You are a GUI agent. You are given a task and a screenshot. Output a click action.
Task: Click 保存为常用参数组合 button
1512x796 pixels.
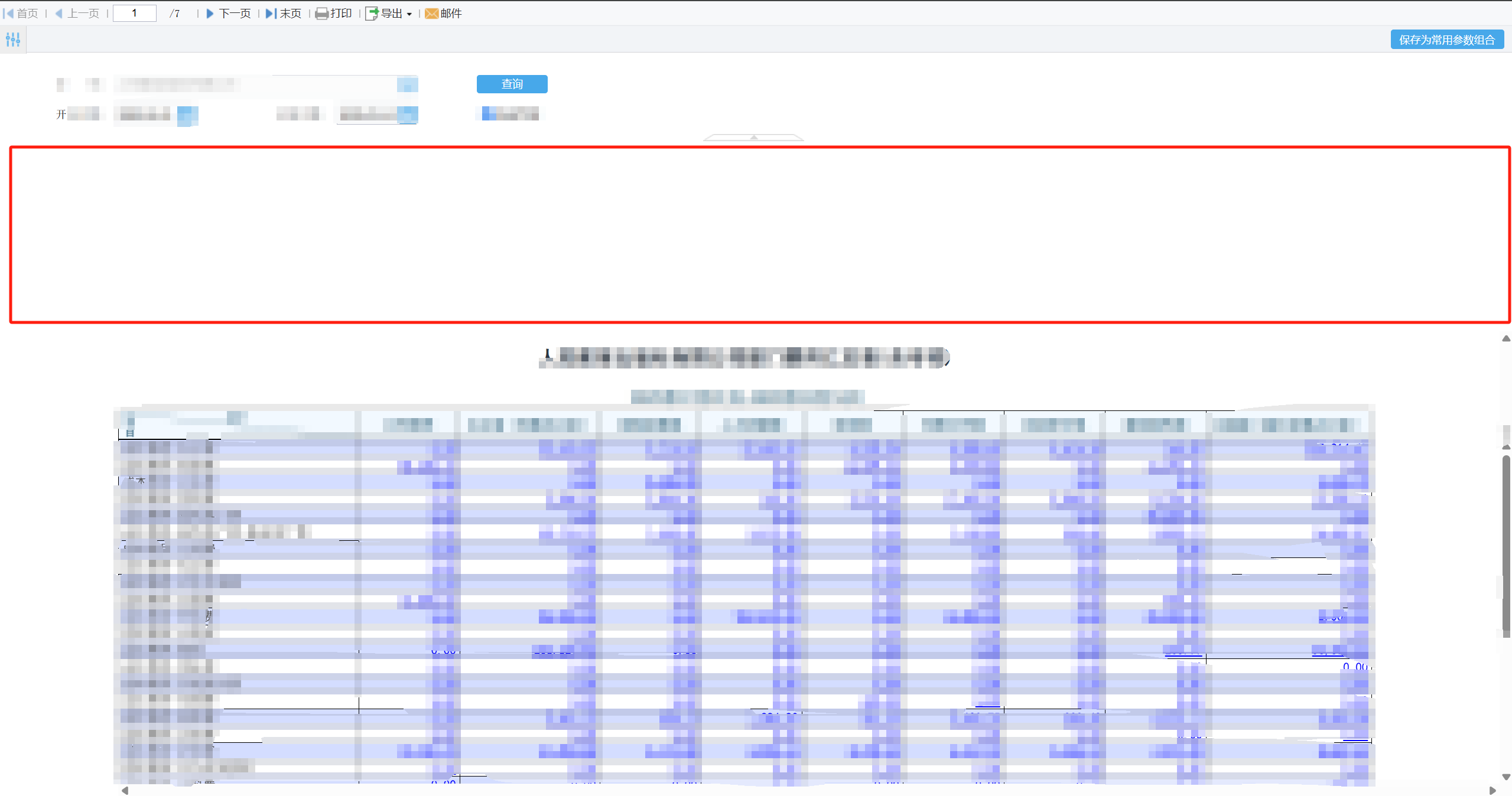click(1446, 40)
